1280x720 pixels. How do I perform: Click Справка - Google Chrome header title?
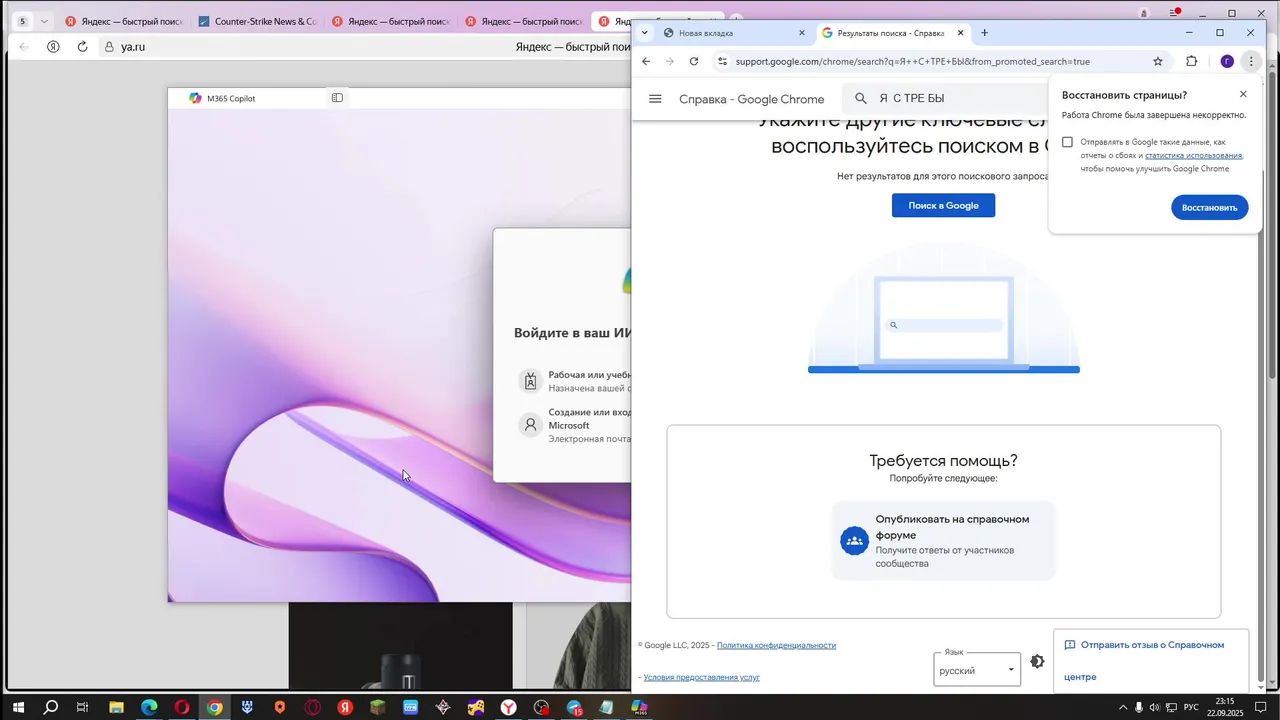click(x=751, y=99)
